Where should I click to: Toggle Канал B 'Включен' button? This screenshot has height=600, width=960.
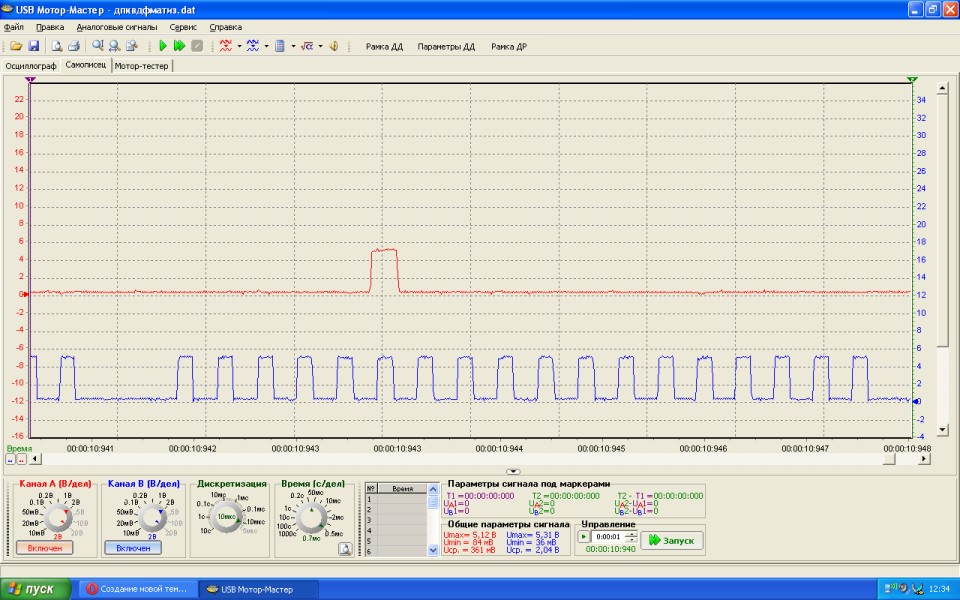(x=133, y=547)
